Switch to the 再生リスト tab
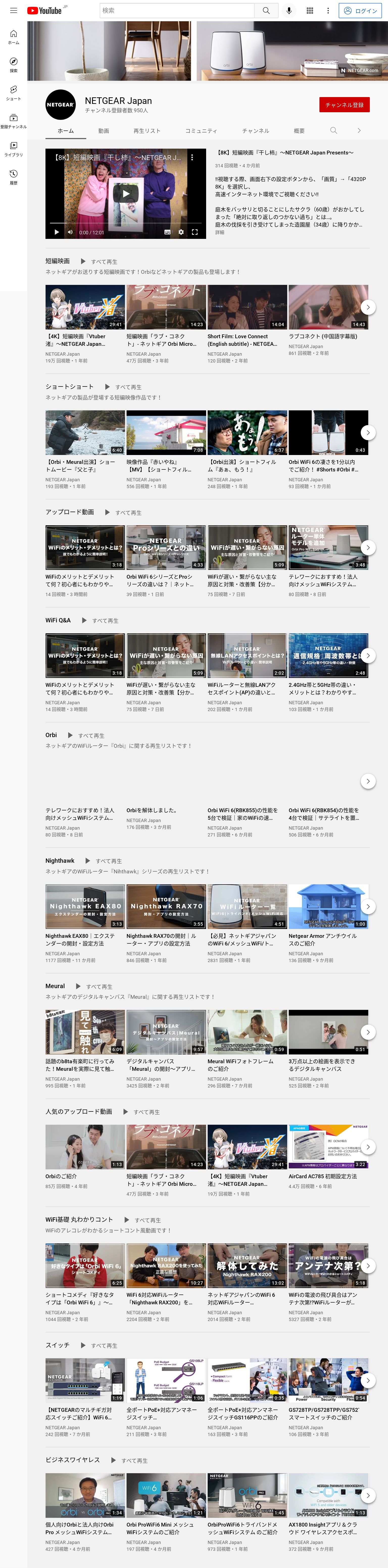 tap(147, 131)
